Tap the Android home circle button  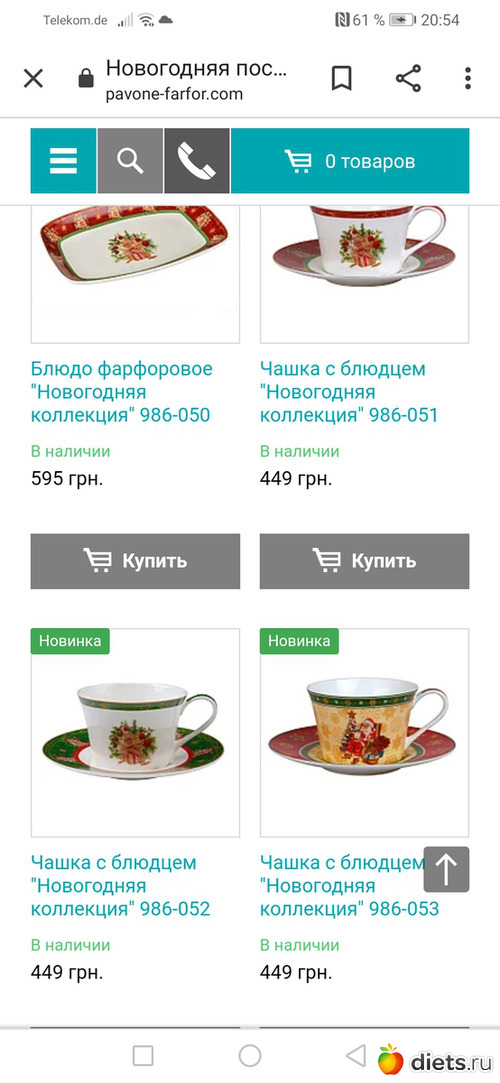(250, 1055)
